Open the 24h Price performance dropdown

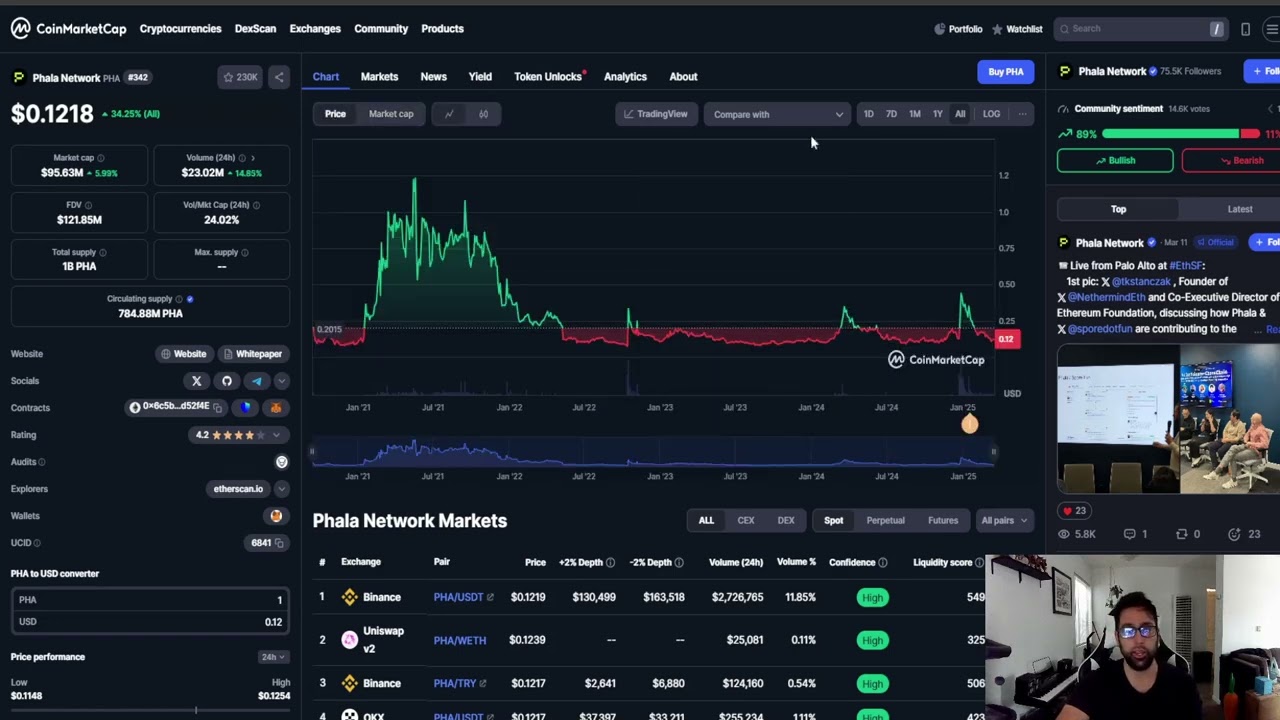(273, 657)
